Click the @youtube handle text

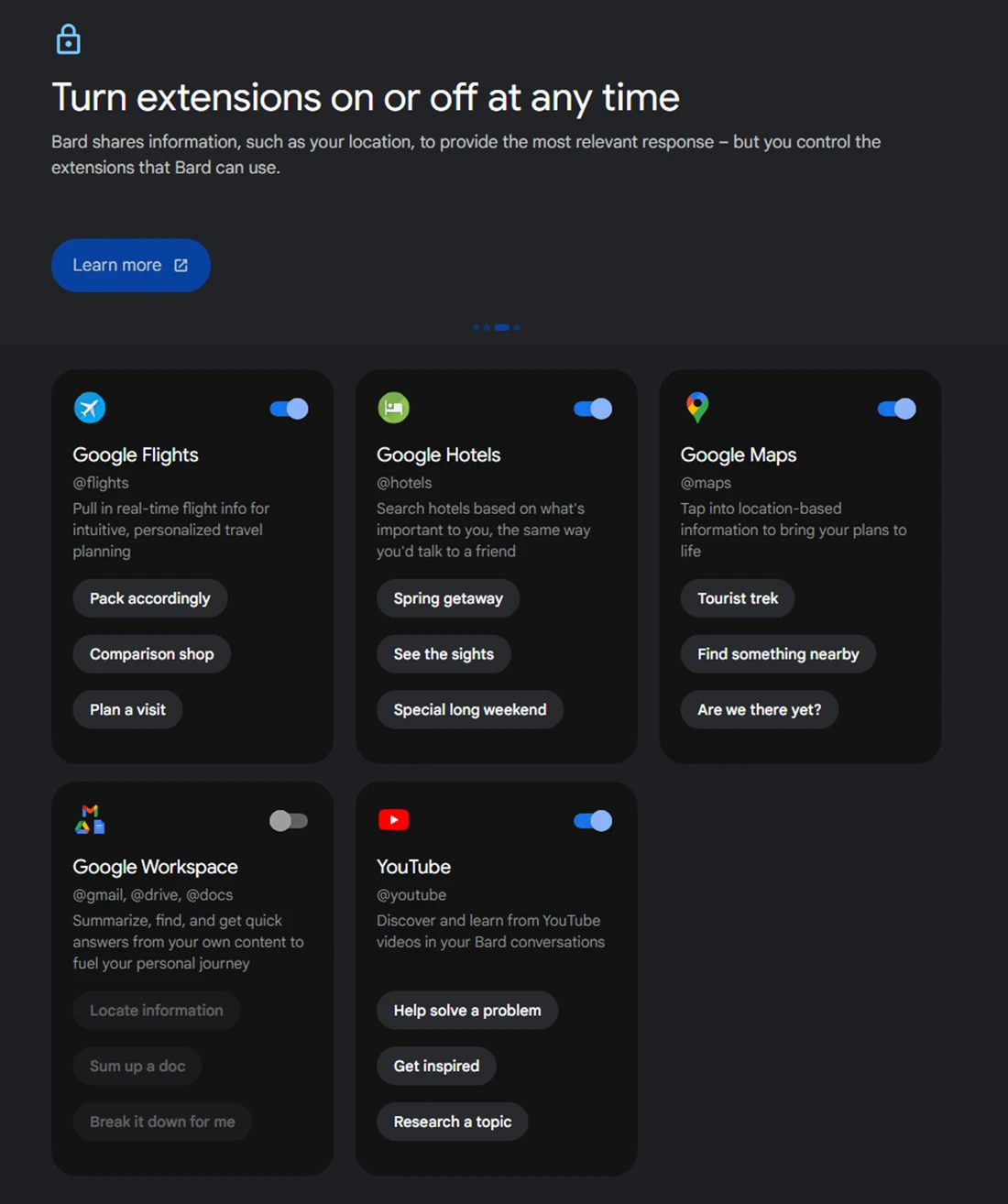411,895
